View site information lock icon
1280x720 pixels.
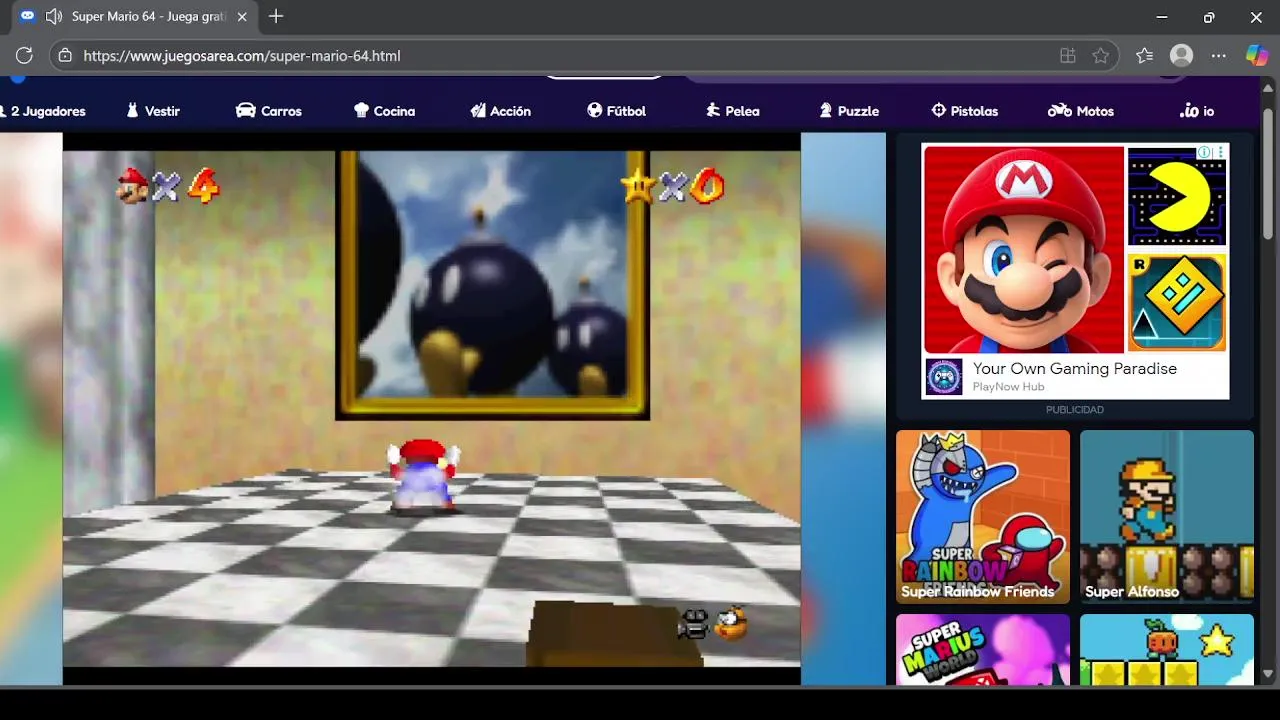pyautogui.click(x=65, y=56)
